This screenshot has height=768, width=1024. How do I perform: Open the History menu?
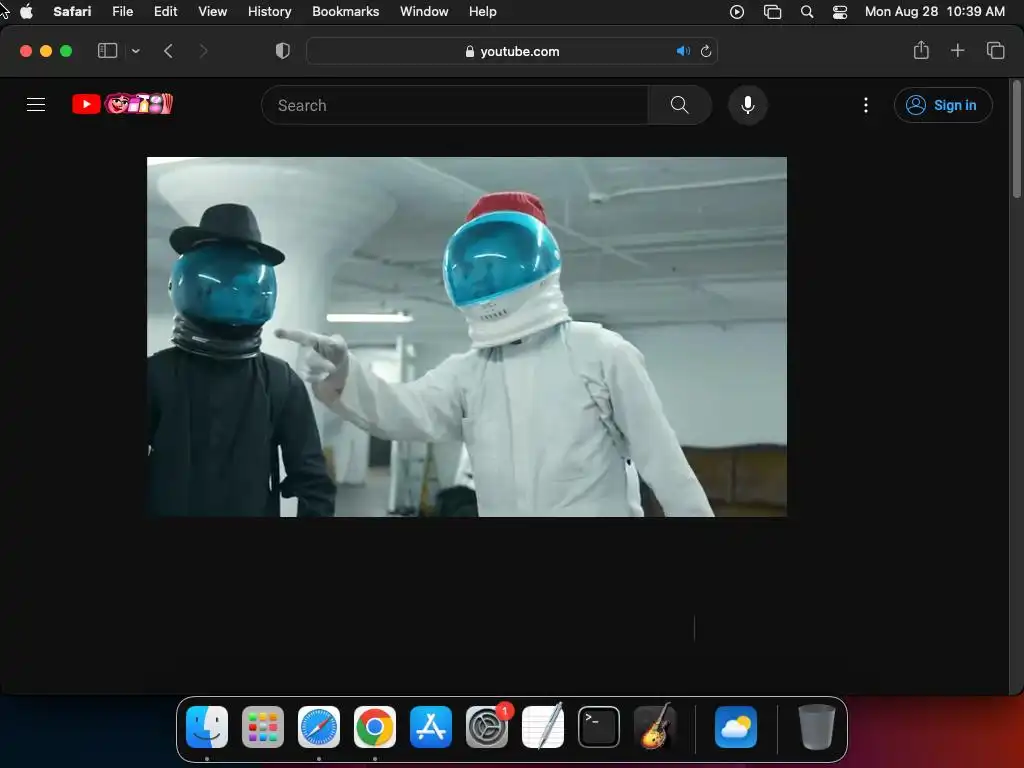(x=270, y=12)
